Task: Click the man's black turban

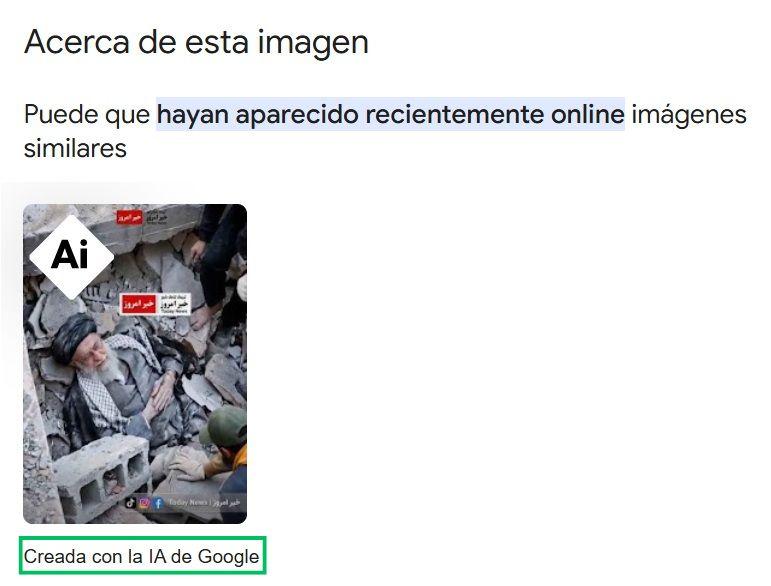Action: (74, 336)
